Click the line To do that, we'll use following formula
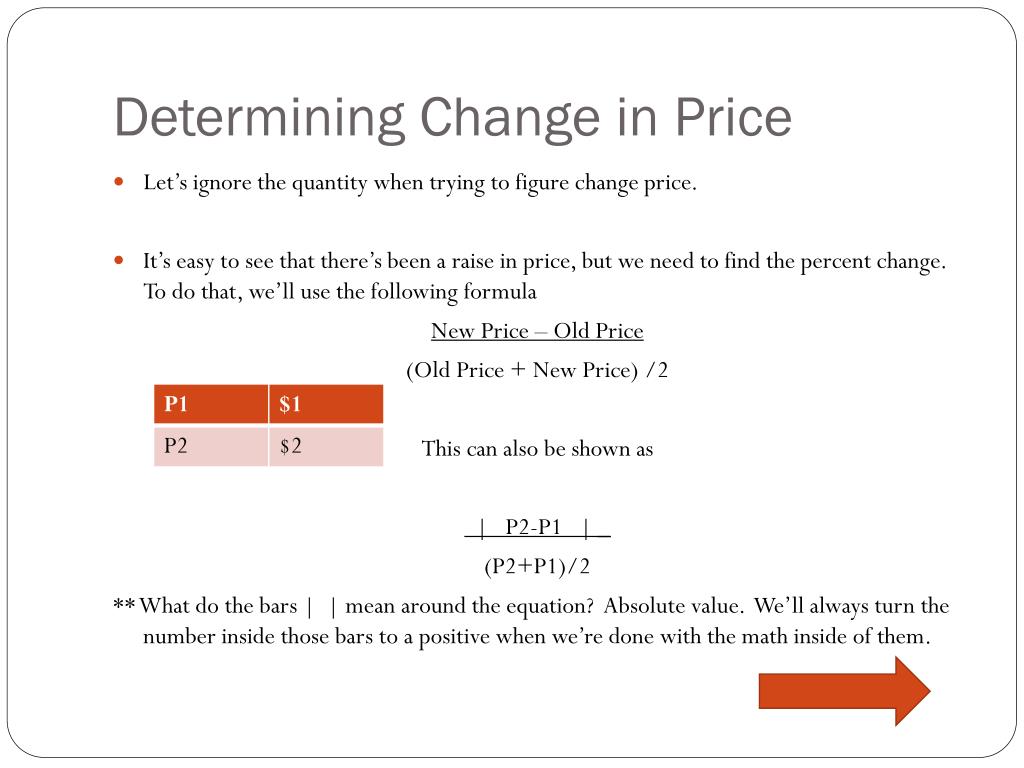Image resolution: width=1024 pixels, height=768 pixels. click(340, 292)
